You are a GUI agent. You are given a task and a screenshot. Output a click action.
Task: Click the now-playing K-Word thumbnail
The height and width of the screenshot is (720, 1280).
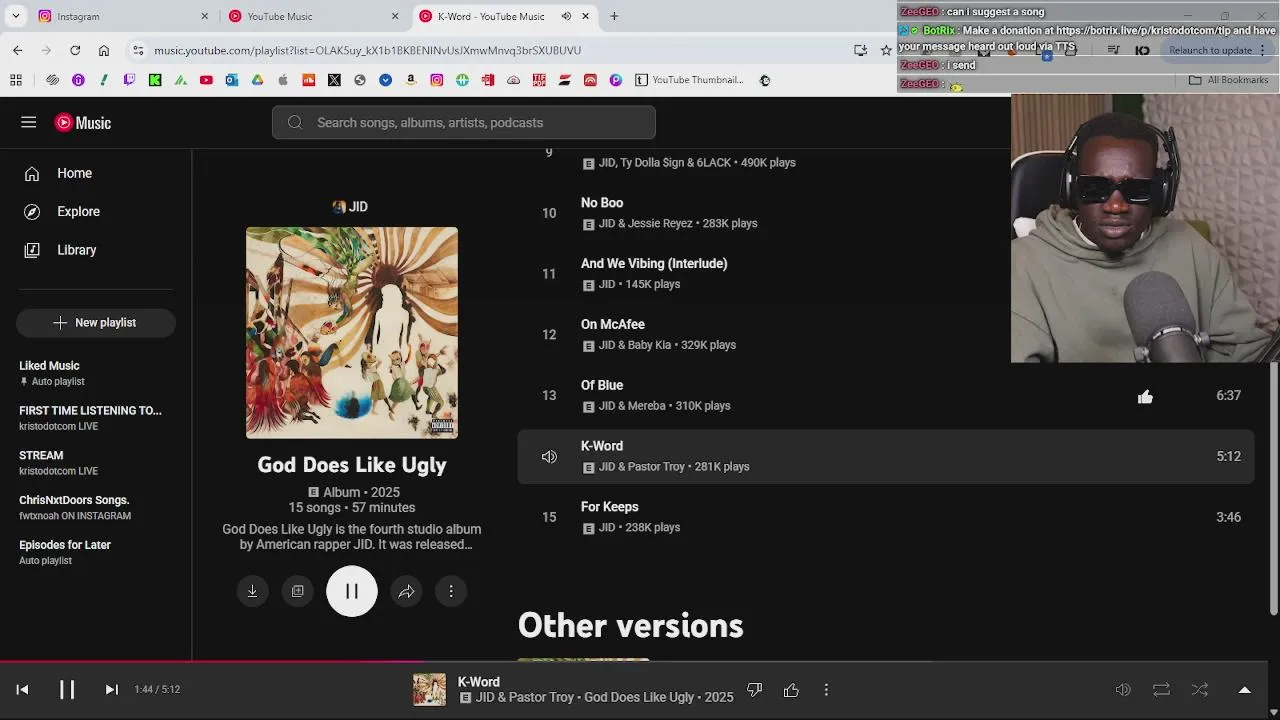pos(430,690)
